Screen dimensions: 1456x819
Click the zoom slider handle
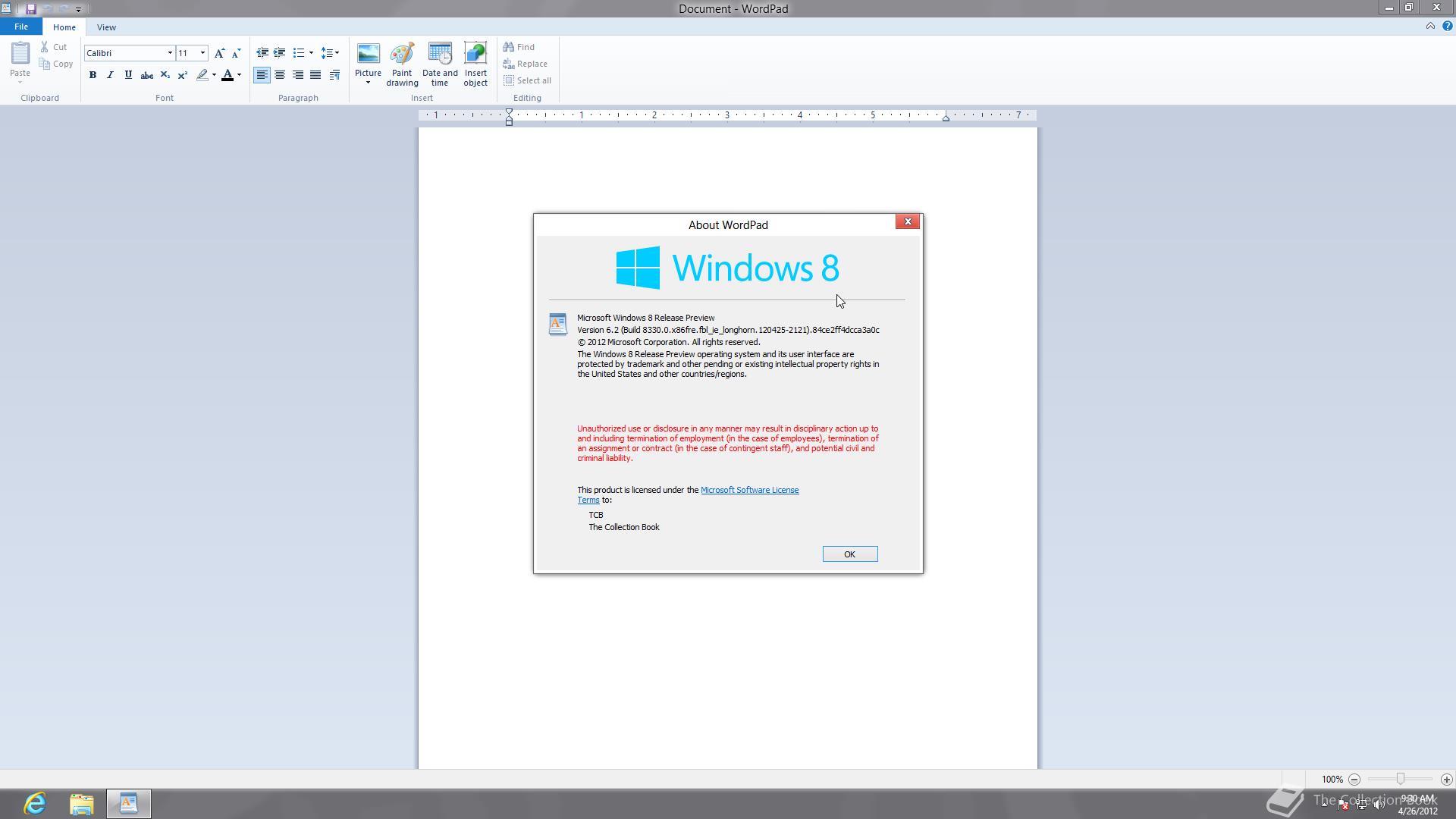point(1400,779)
